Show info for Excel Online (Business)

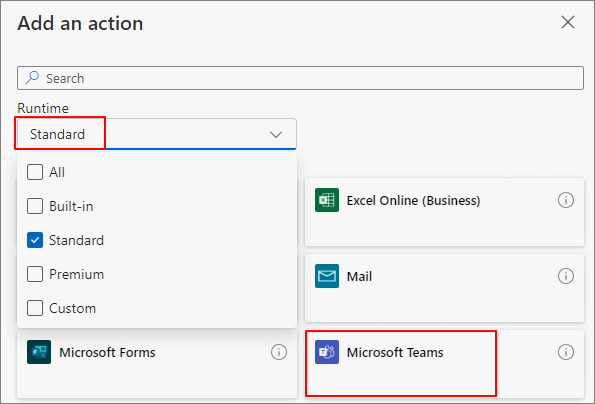[x=565, y=200]
